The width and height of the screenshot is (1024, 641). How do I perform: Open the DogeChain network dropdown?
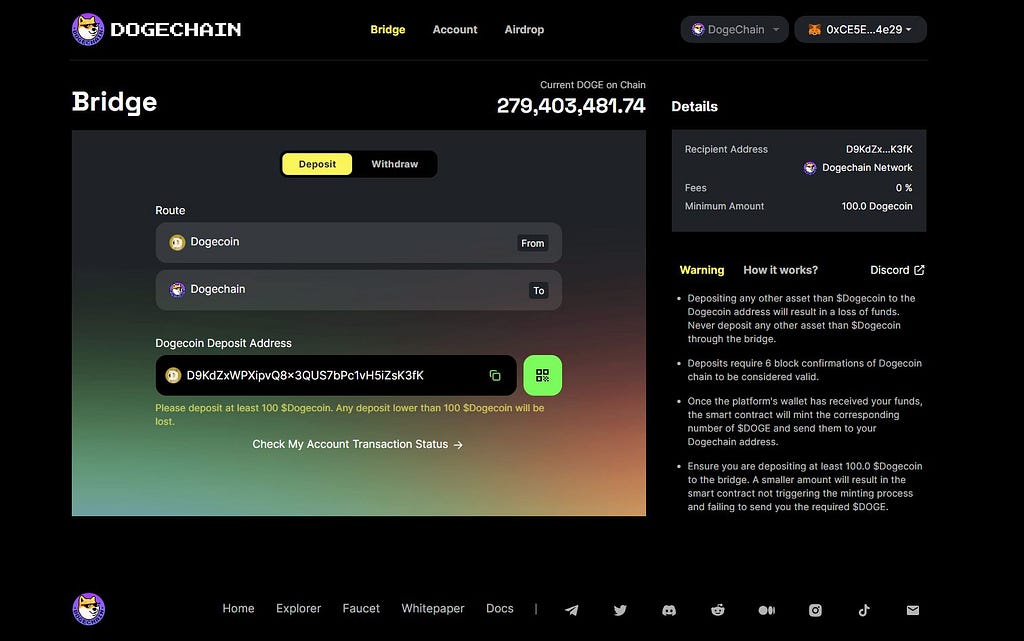click(735, 29)
